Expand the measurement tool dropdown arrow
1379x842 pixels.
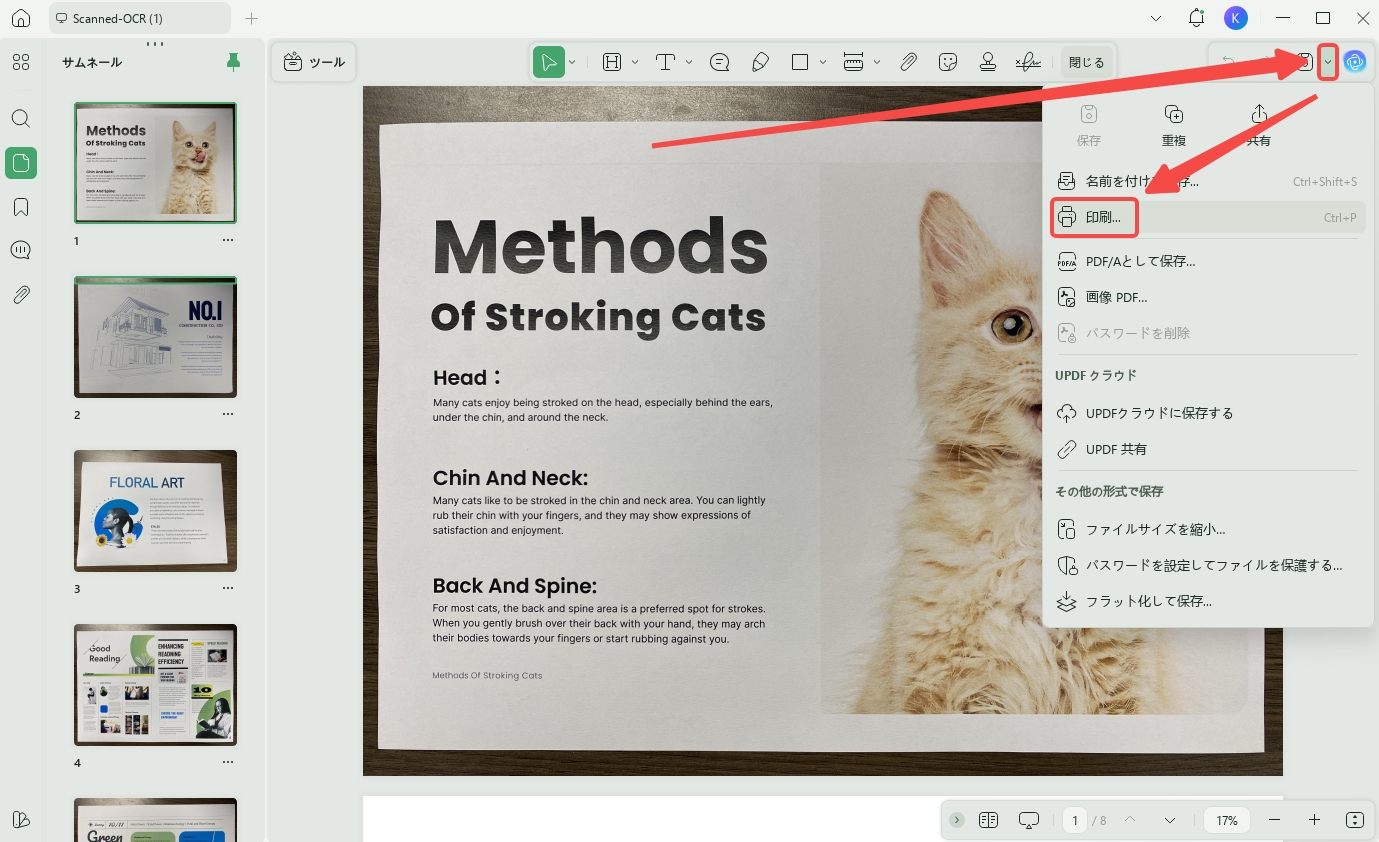[x=877, y=62]
